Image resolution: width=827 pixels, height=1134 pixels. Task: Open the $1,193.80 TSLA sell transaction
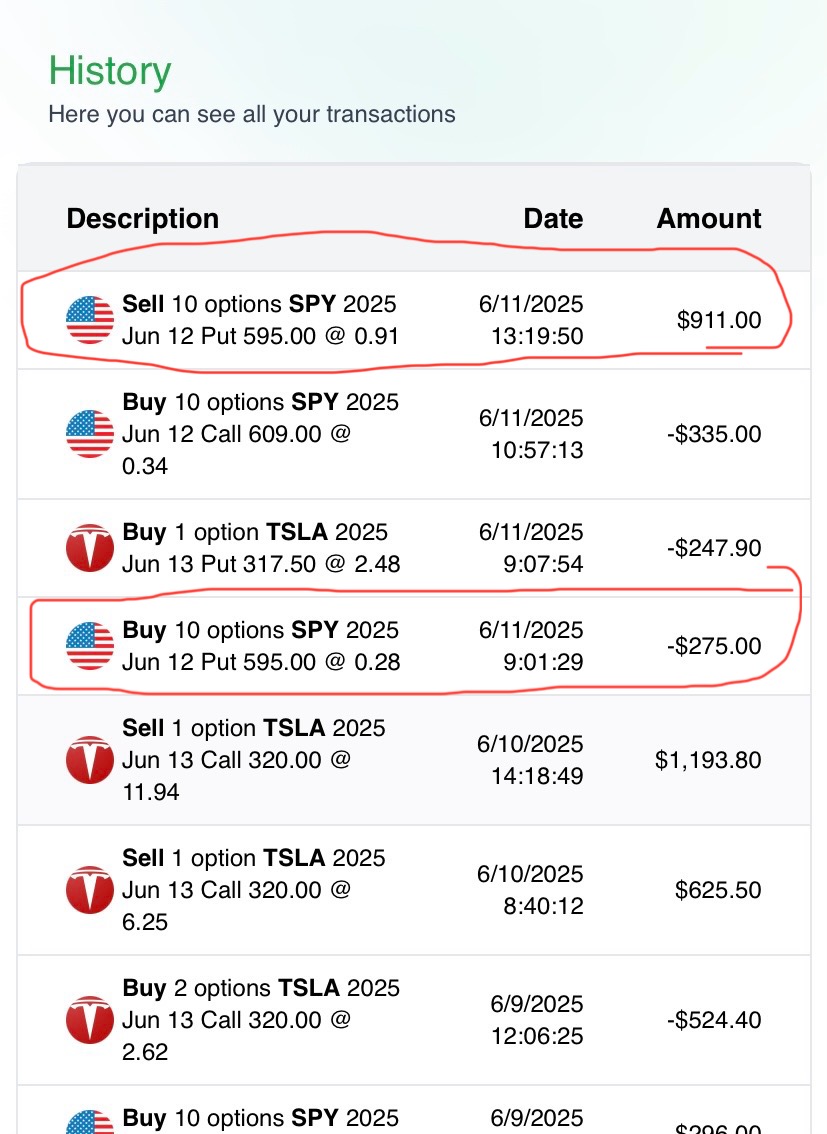click(414, 760)
